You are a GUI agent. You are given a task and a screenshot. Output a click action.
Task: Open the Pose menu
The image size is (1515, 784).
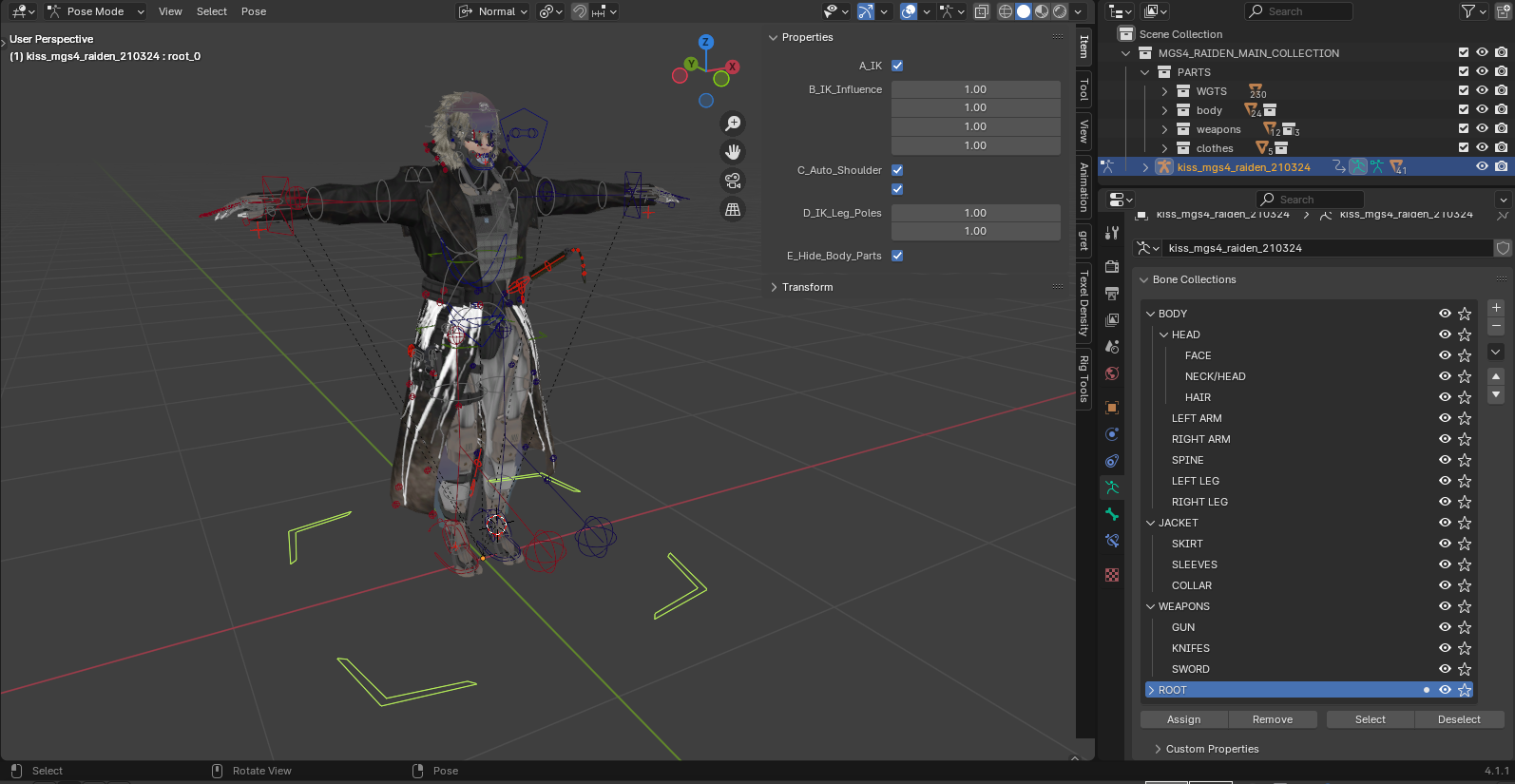pyautogui.click(x=254, y=11)
